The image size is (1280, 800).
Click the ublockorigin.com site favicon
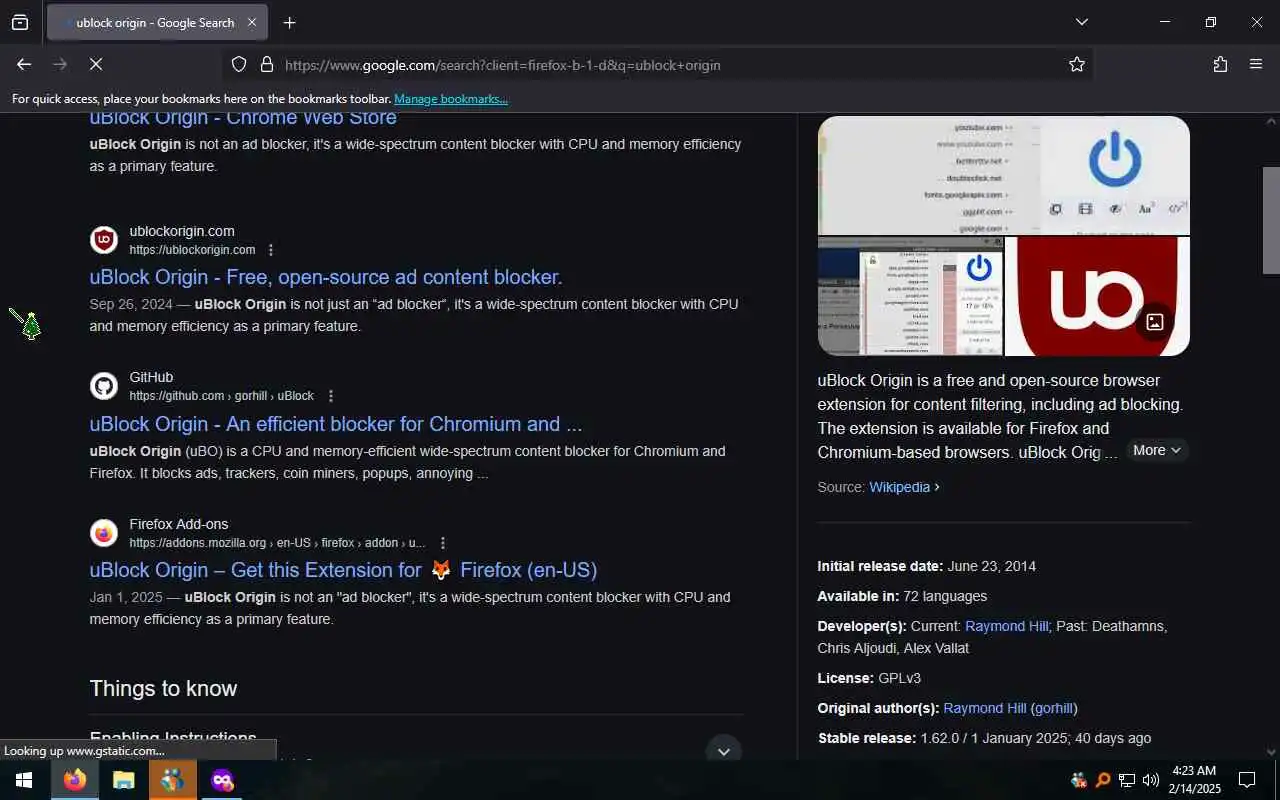pos(104,240)
